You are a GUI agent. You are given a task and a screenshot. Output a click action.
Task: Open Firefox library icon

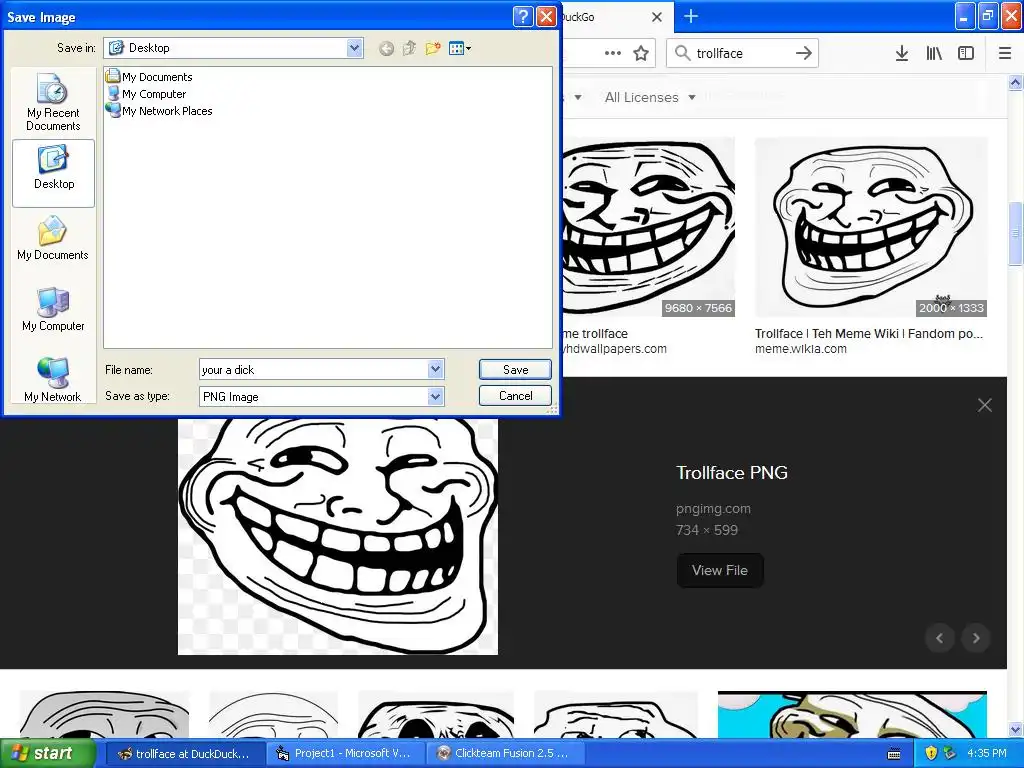[934, 53]
